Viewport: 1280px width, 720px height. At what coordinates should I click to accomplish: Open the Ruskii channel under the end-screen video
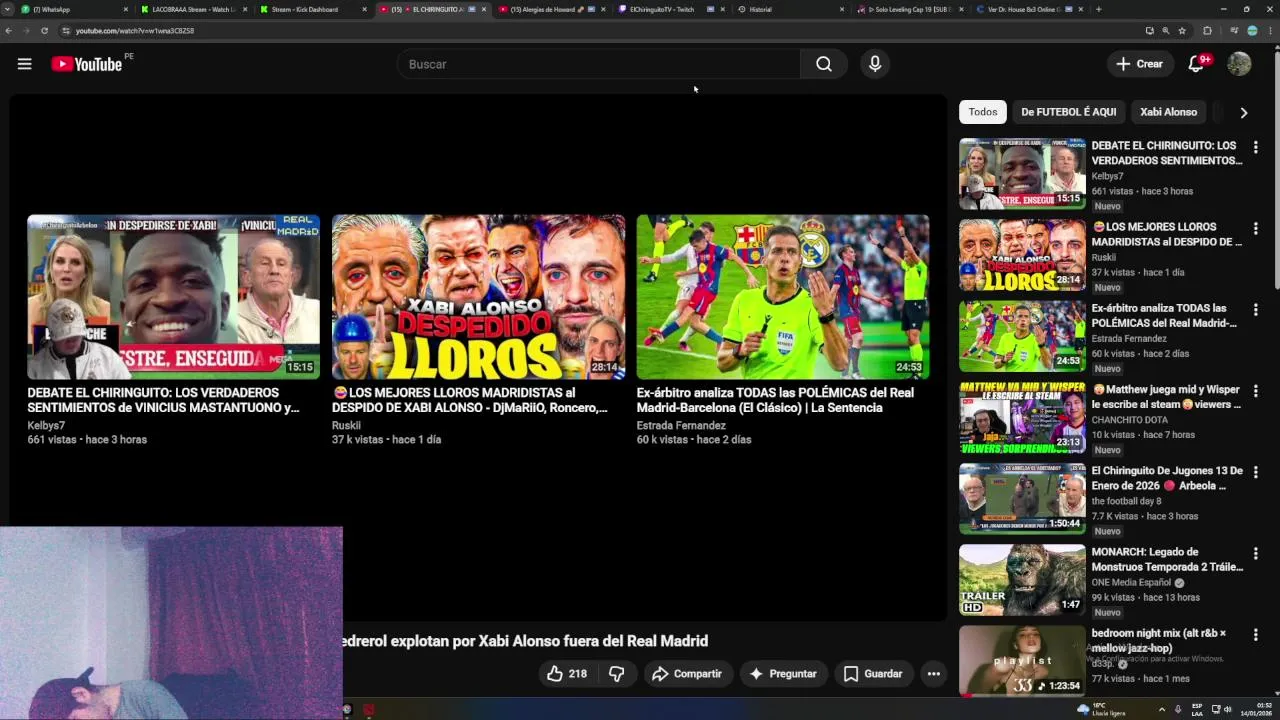point(346,425)
